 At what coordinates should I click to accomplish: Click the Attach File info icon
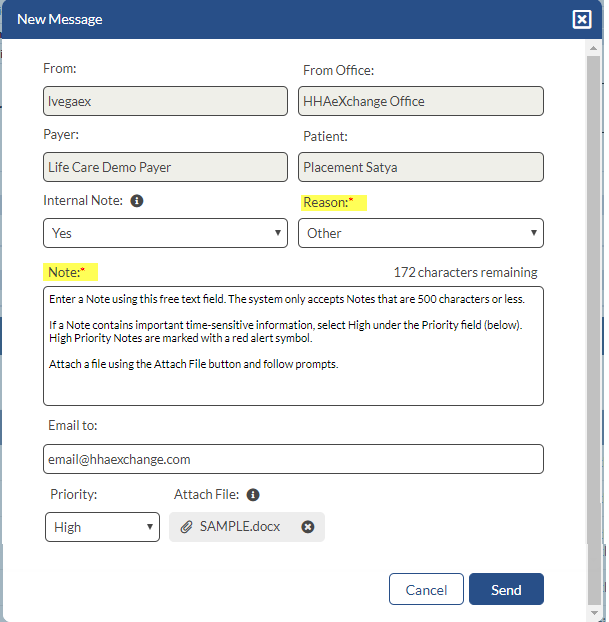(253, 495)
